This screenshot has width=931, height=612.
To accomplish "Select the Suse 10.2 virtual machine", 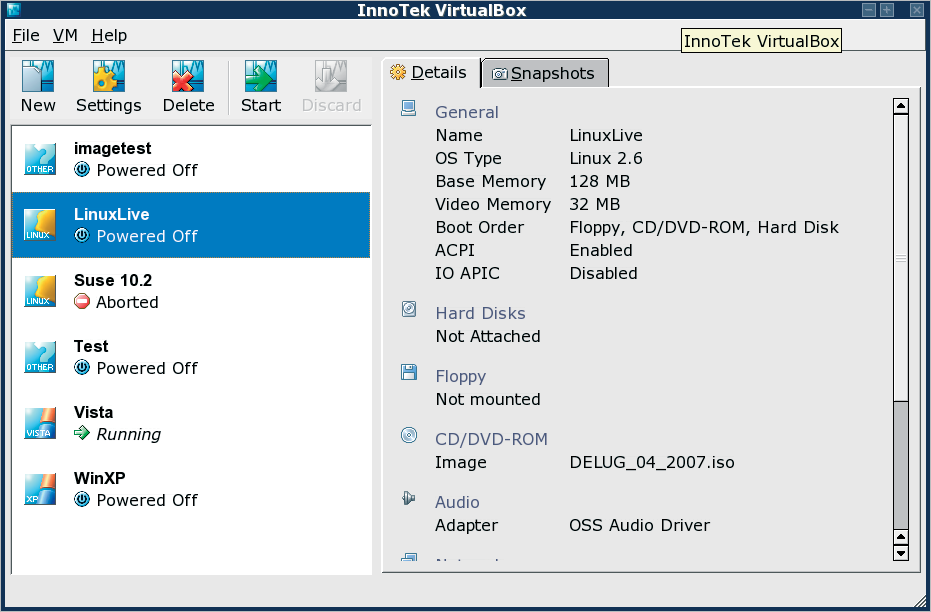I will click(x=191, y=291).
